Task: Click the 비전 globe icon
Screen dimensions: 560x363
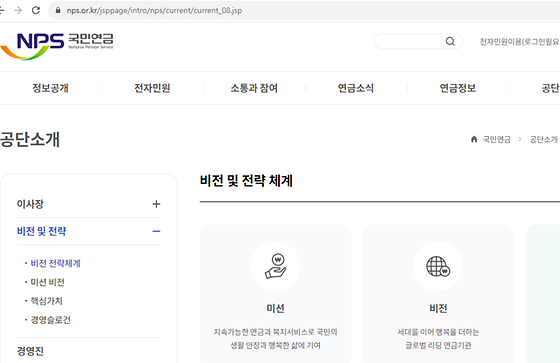Action: coord(438,266)
